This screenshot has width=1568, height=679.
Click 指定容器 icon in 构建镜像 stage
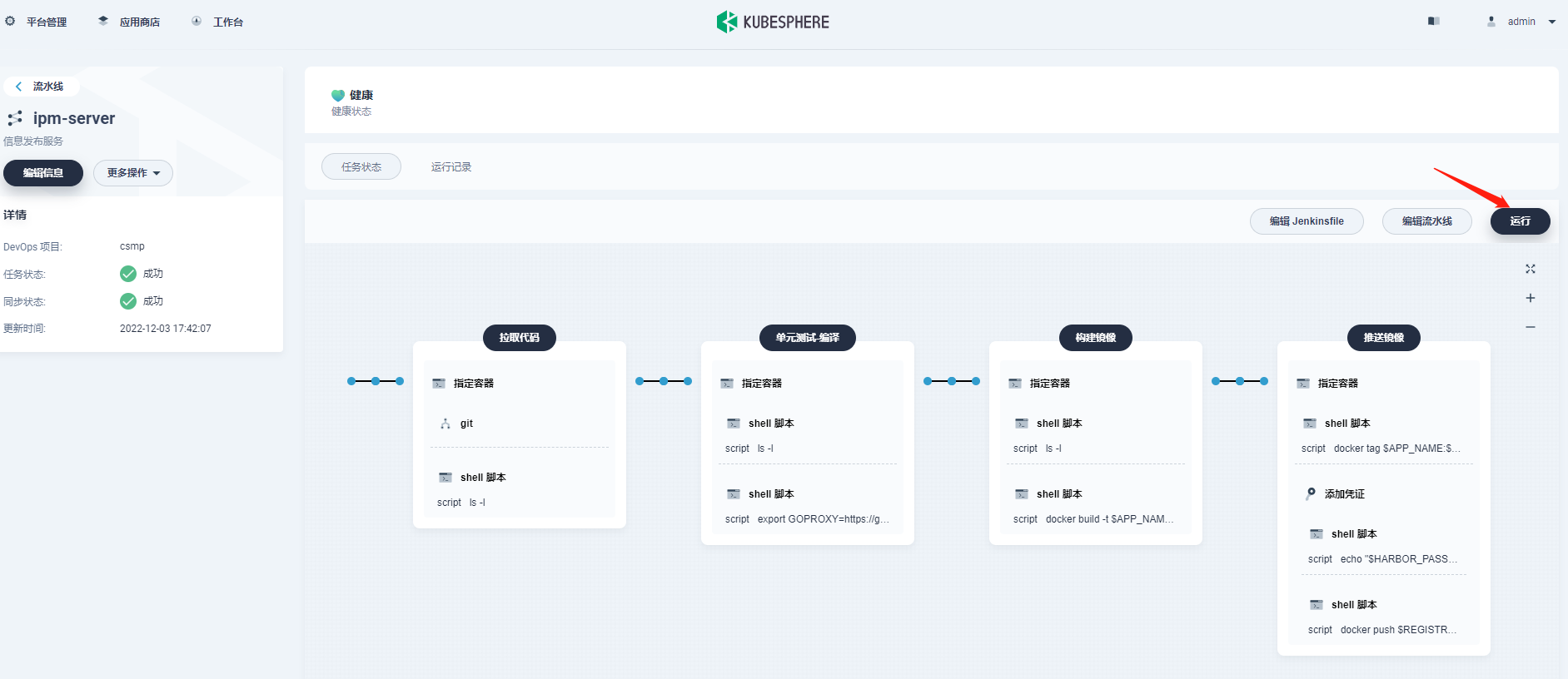click(x=1015, y=384)
